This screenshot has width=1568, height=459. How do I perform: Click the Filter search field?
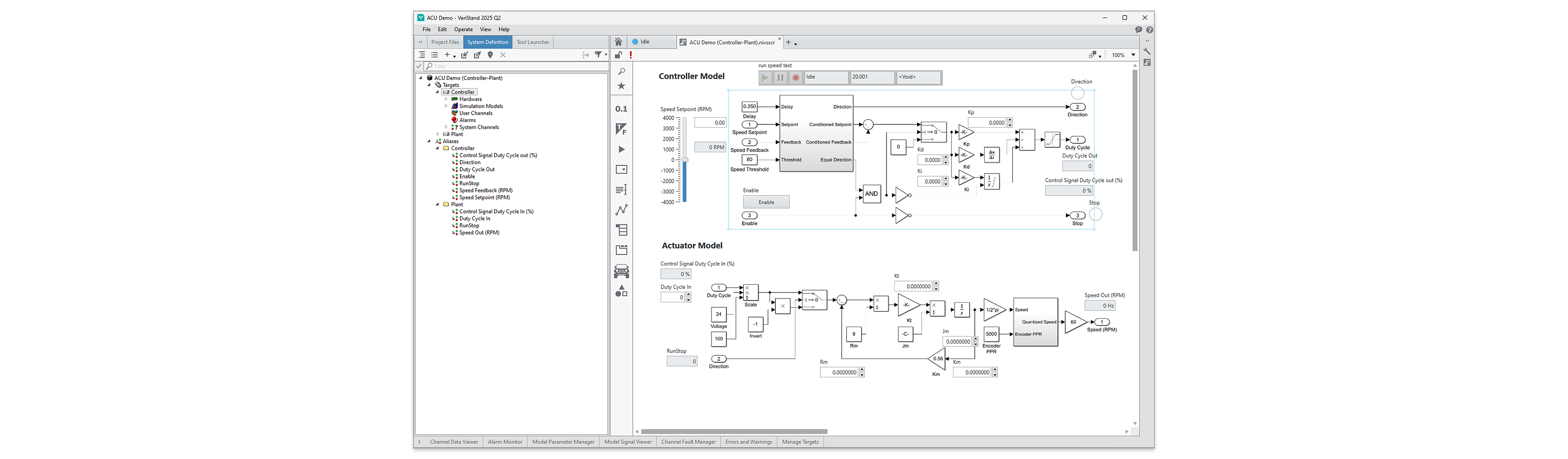click(x=516, y=66)
